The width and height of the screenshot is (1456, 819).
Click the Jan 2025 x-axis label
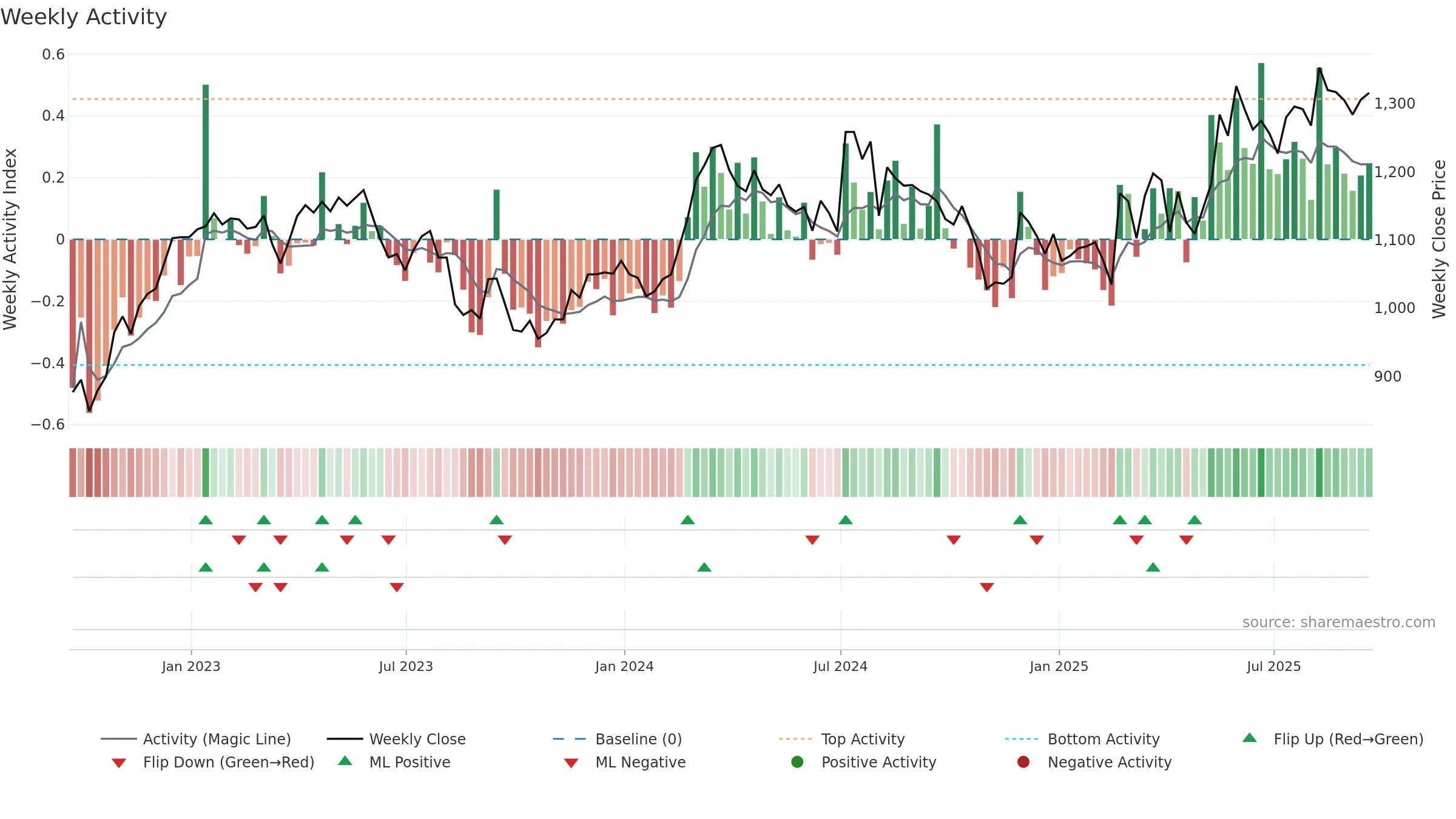coord(1059,666)
